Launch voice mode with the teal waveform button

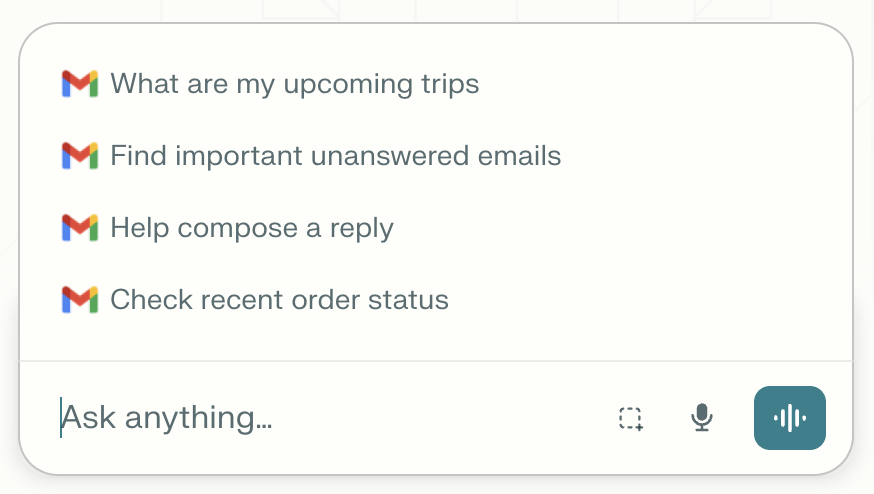click(x=790, y=418)
